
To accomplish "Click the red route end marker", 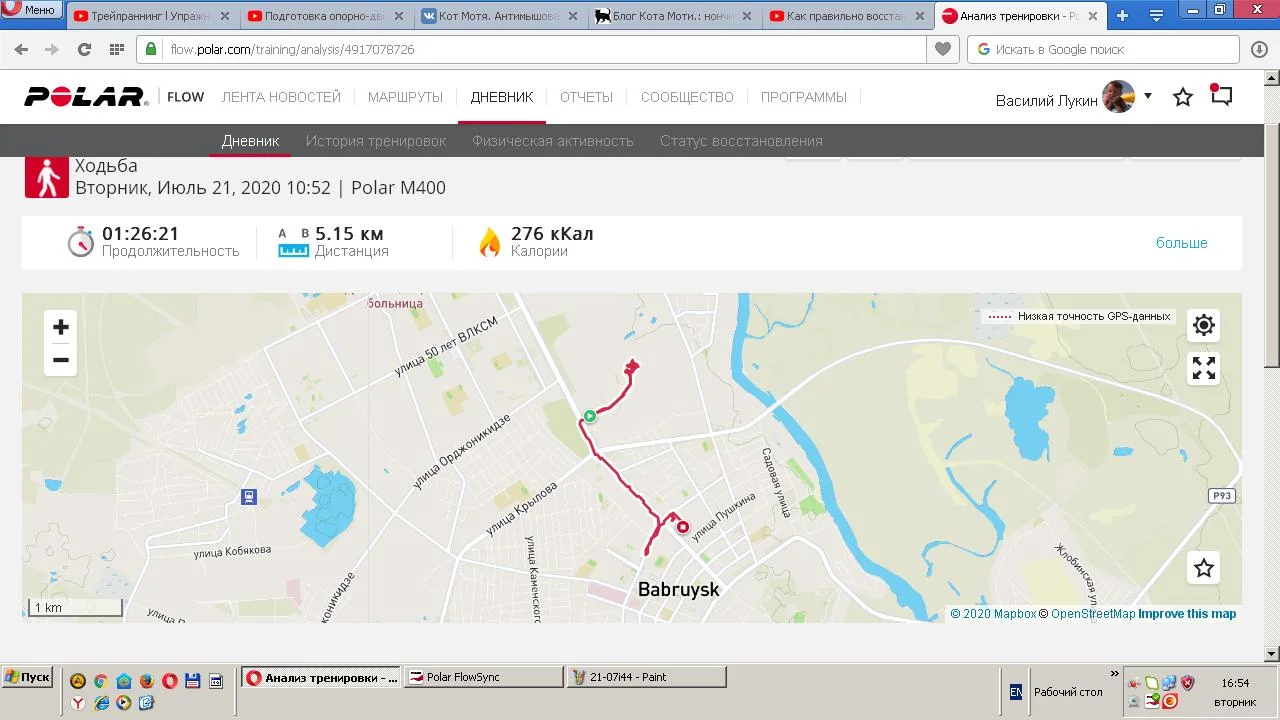I will [x=683, y=527].
